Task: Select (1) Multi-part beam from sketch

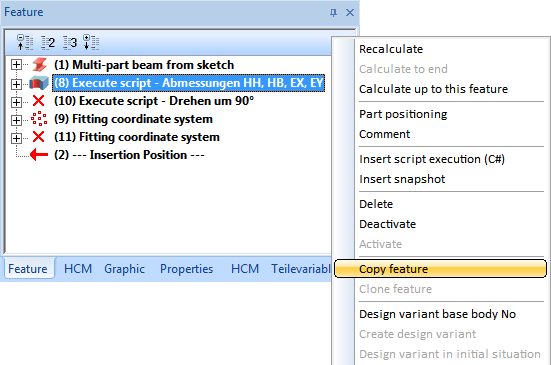Action: (144, 65)
